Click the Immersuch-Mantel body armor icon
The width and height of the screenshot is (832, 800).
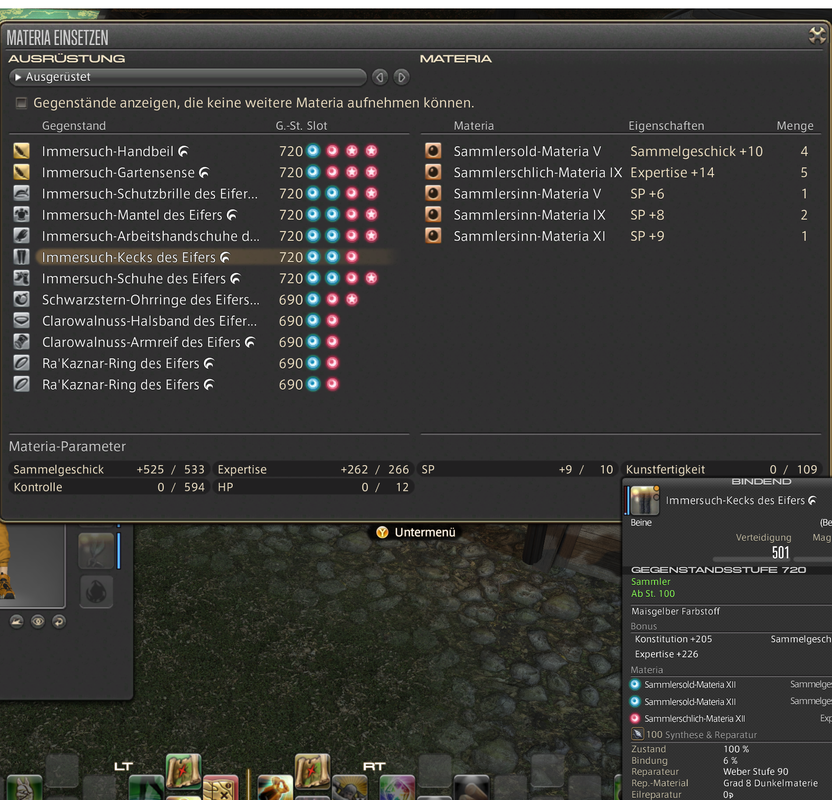[21, 215]
